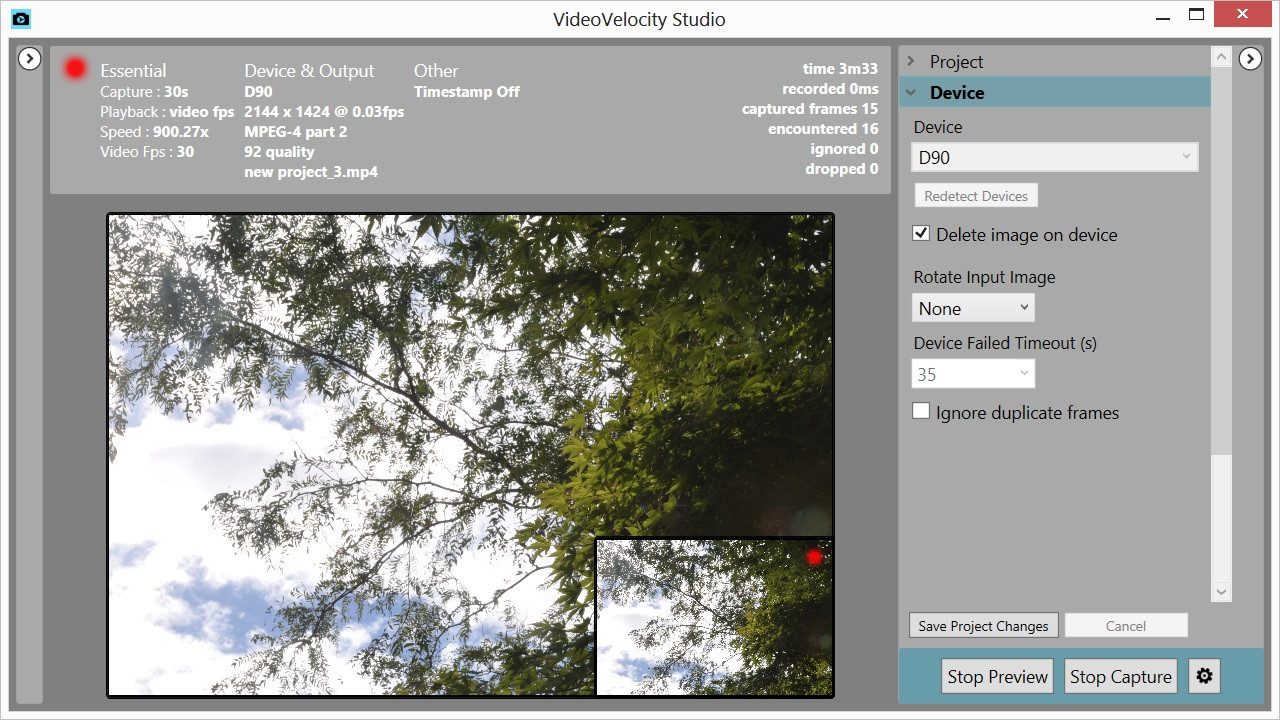
Task: Click the Cancel button
Action: [x=1126, y=626]
